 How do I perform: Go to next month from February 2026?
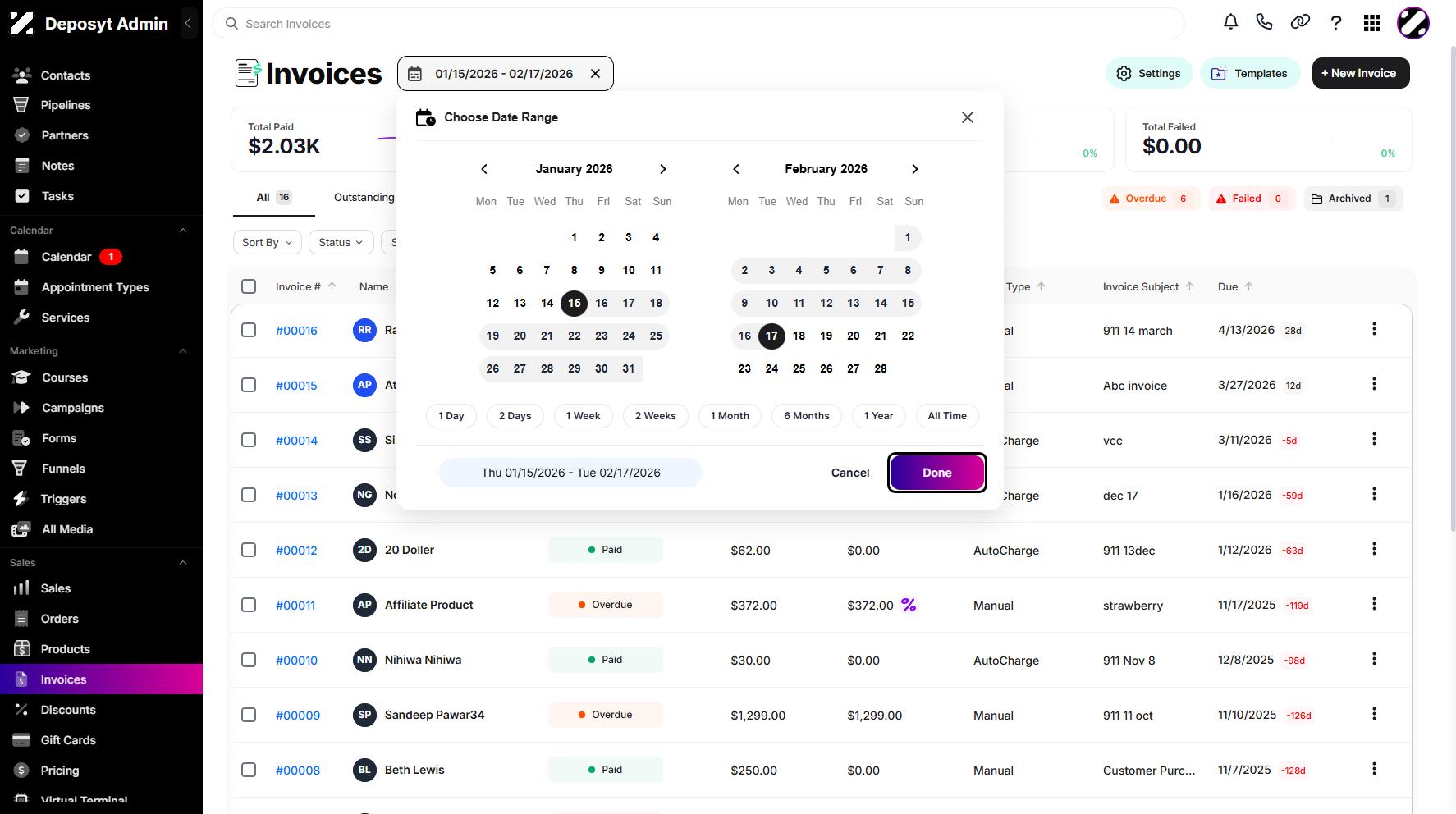click(x=915, y=169)
